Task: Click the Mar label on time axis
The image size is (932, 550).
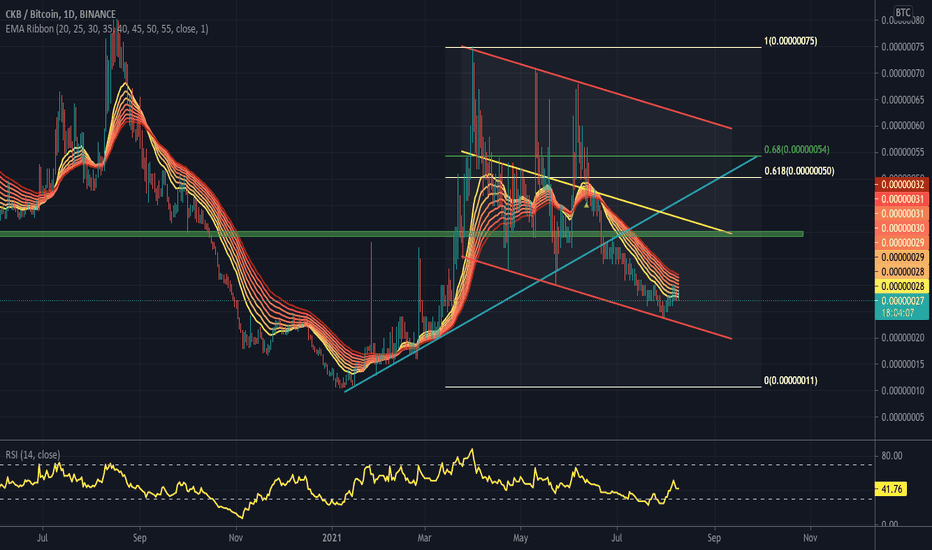Action: coord(424,538)
